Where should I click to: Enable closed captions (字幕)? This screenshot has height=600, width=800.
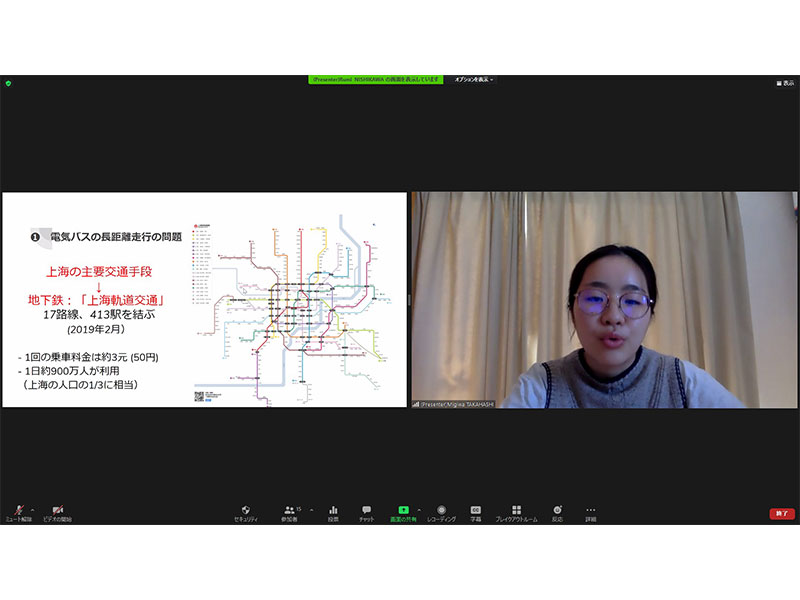point(476,511)
